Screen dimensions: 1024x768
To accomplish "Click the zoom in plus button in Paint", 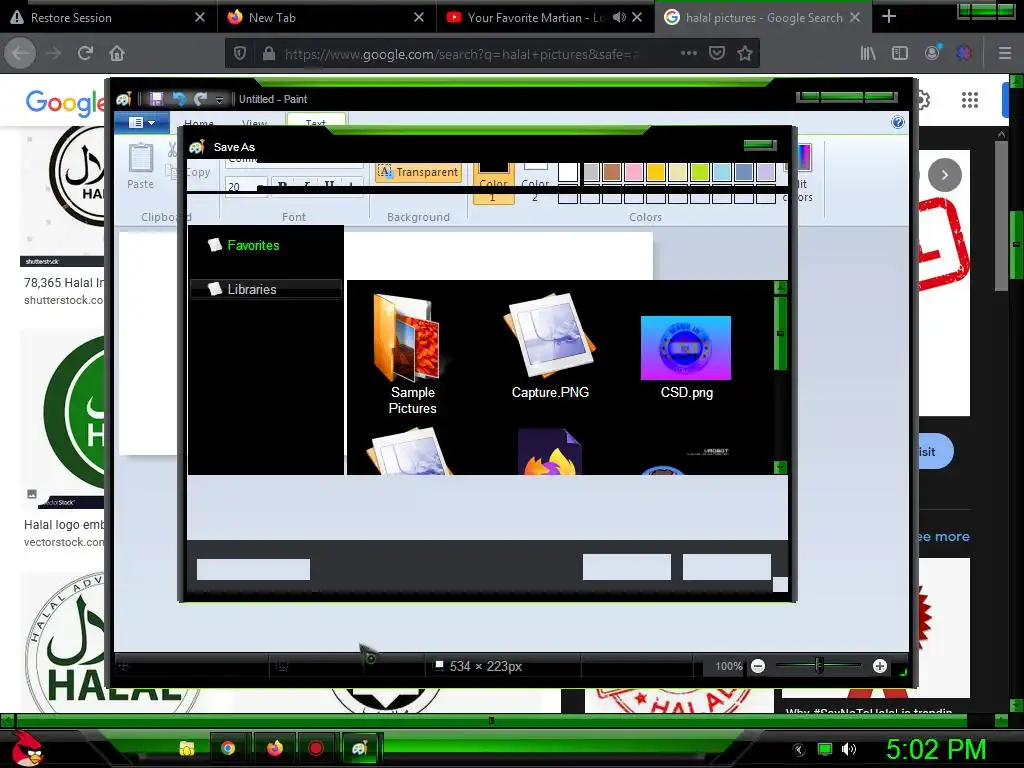I will [880, 666].
